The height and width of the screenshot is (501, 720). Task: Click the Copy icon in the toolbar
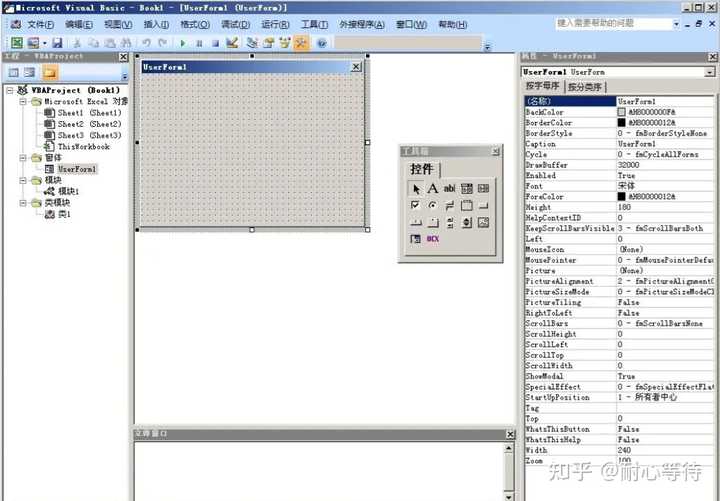pyautogui.click(x=93, y=43)
